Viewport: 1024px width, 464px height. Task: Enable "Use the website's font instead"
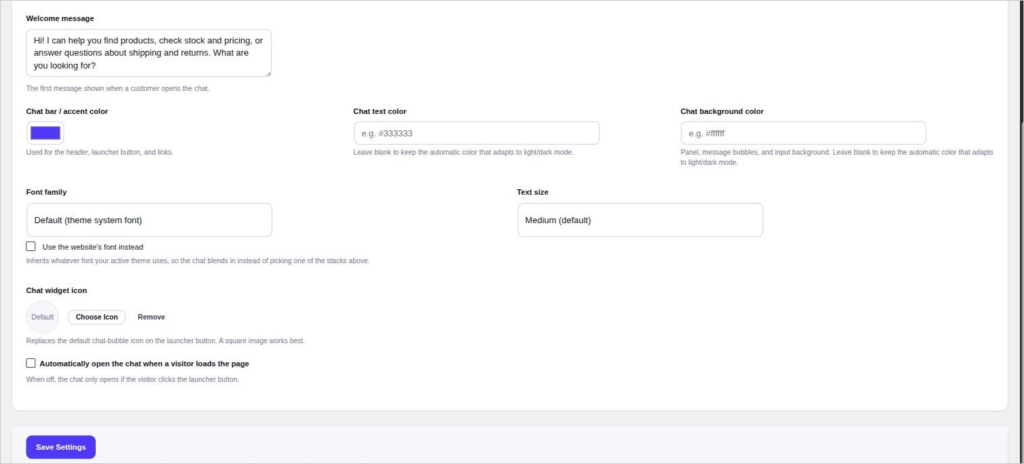point(31,246)
